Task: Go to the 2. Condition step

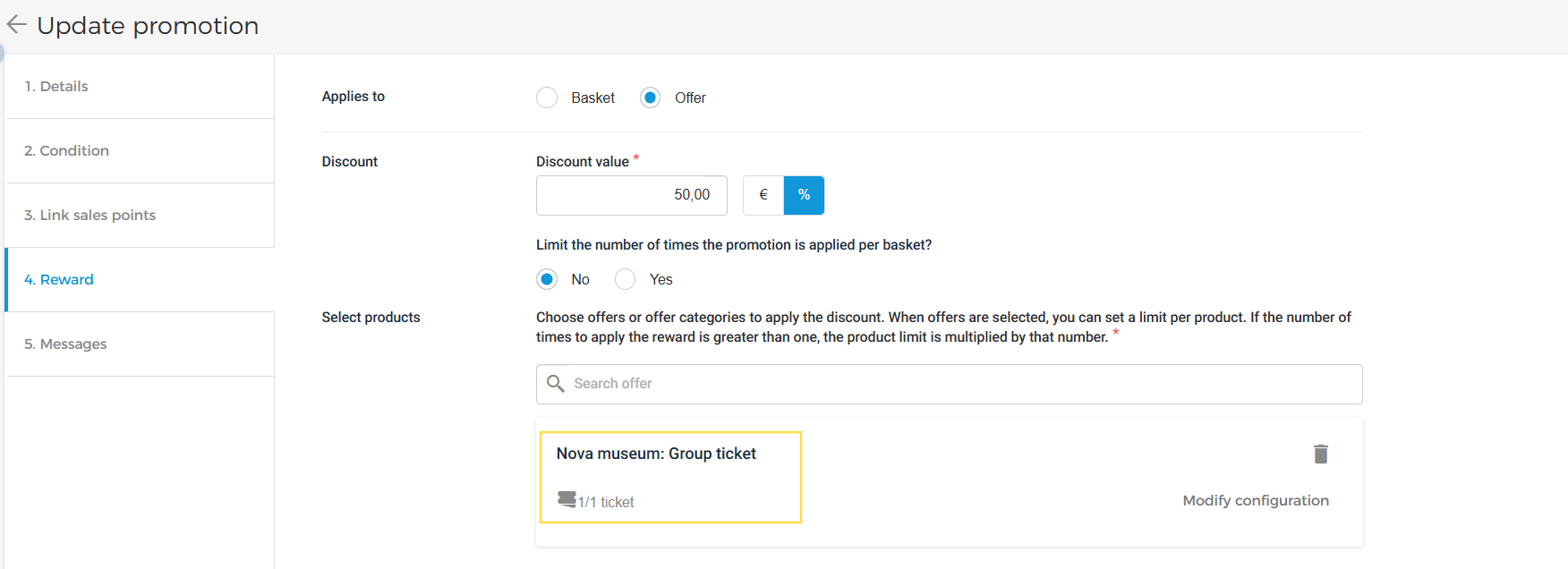Action: (x=67, y=151)
